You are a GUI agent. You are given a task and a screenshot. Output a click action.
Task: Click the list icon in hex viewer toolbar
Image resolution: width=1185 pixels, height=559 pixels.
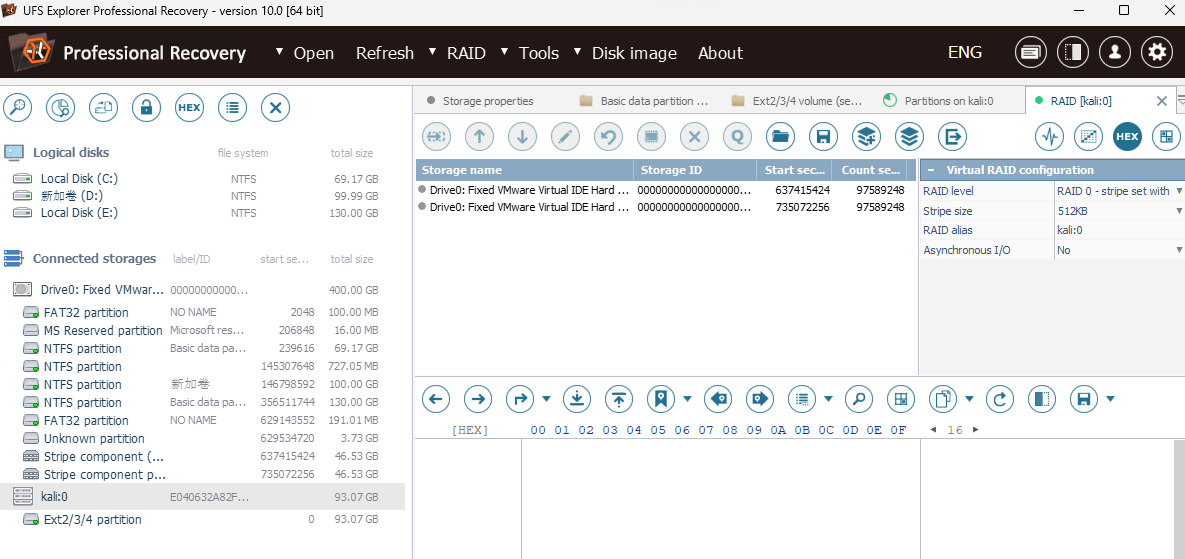(x=803, y=399)
